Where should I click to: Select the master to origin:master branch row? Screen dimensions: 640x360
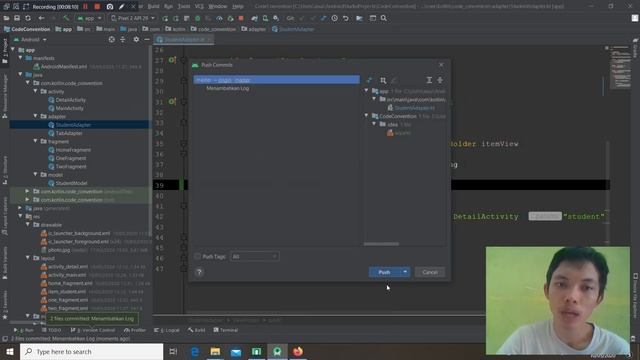[277, 80]
